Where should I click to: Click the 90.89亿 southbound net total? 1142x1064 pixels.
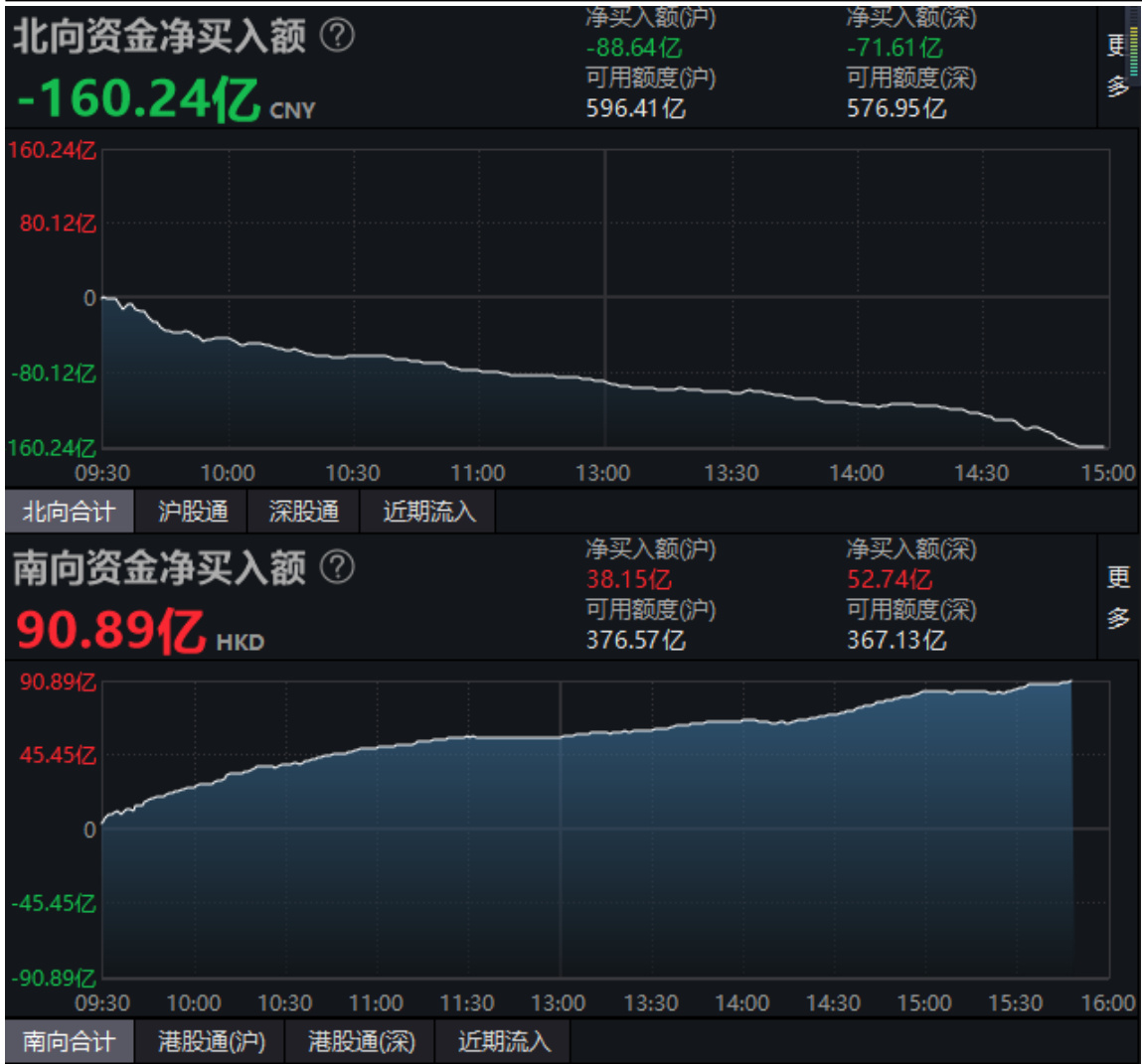(111, 631)
